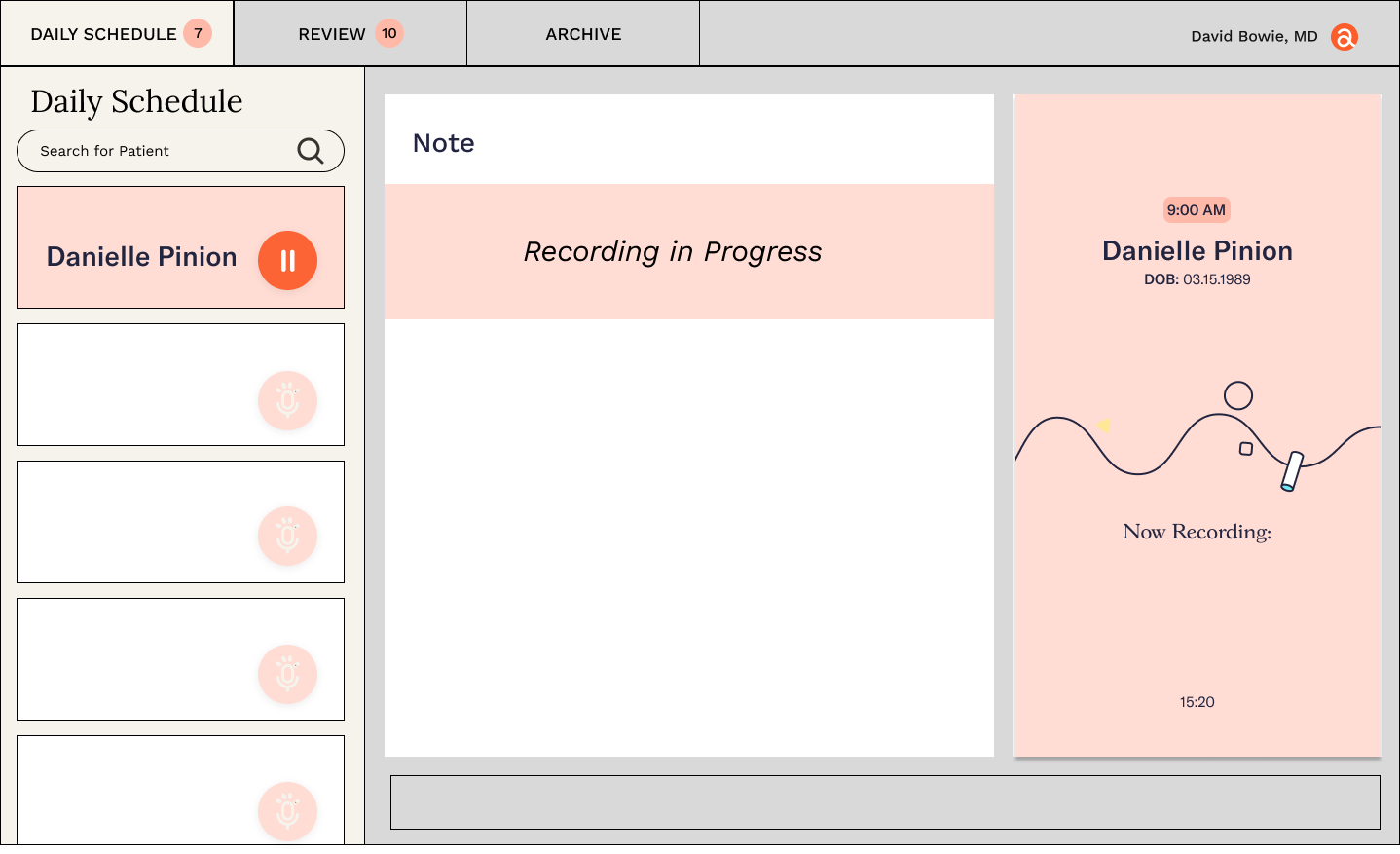Click the 9:00 AM appointment badge

click(x=1196, y=209)
